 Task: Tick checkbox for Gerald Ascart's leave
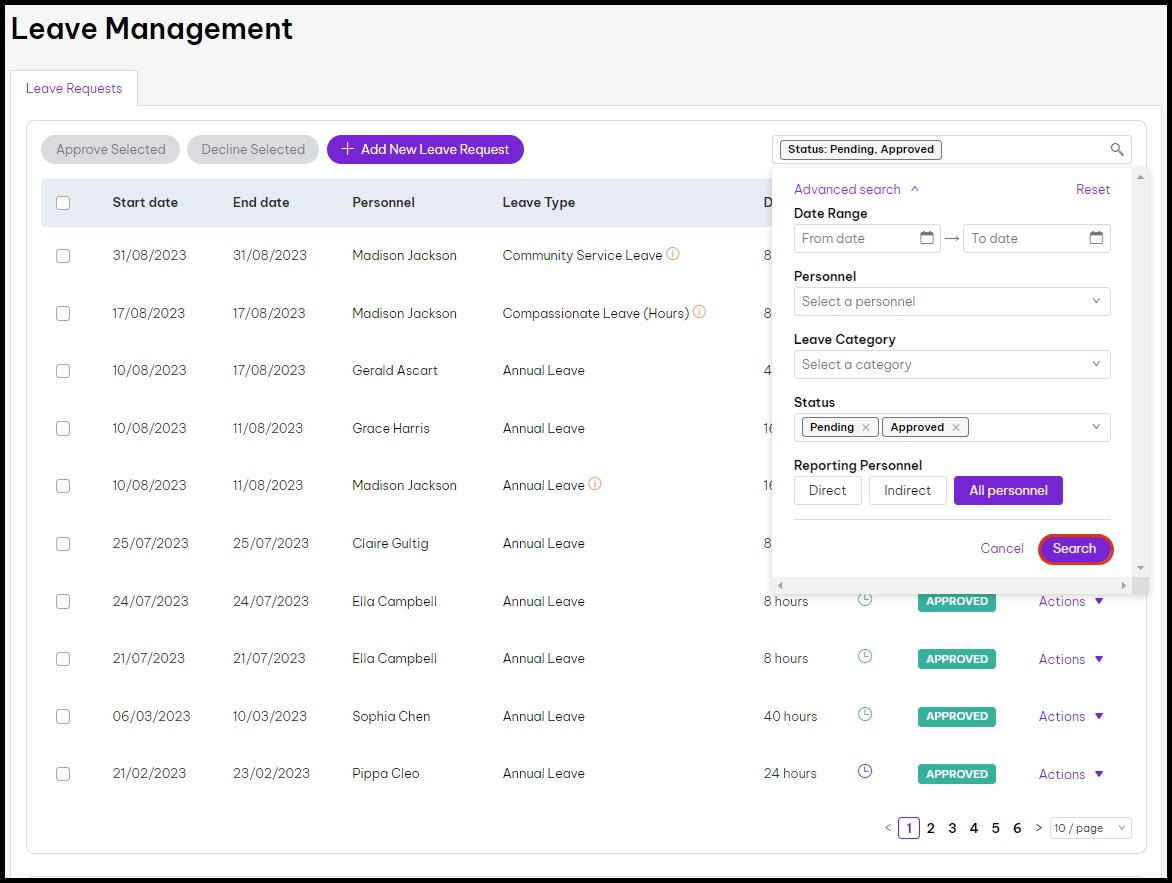[x=63, y=371]
